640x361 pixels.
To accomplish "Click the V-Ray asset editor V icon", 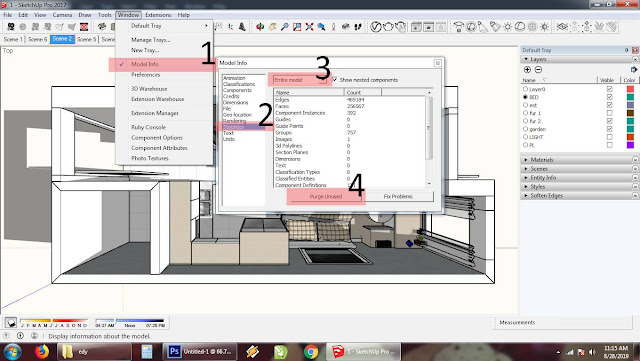I will [376, 27].
